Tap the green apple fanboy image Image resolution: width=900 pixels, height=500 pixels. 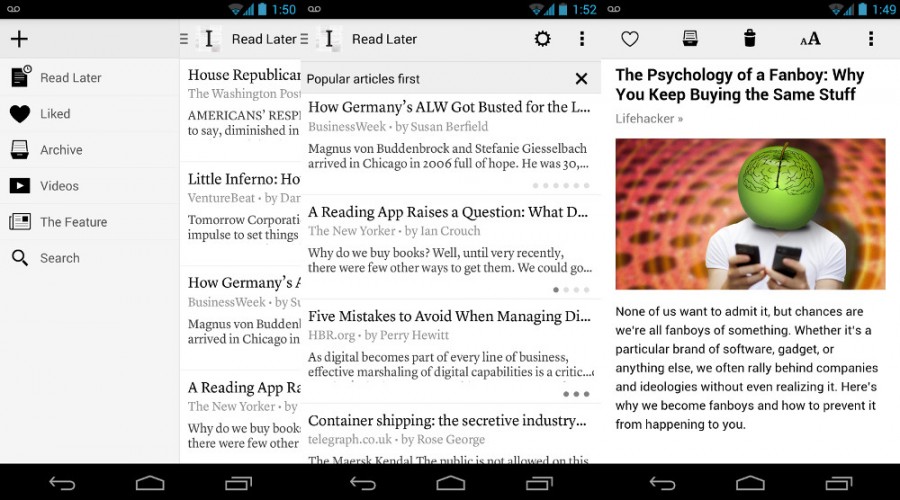click(x=750, y=214)
